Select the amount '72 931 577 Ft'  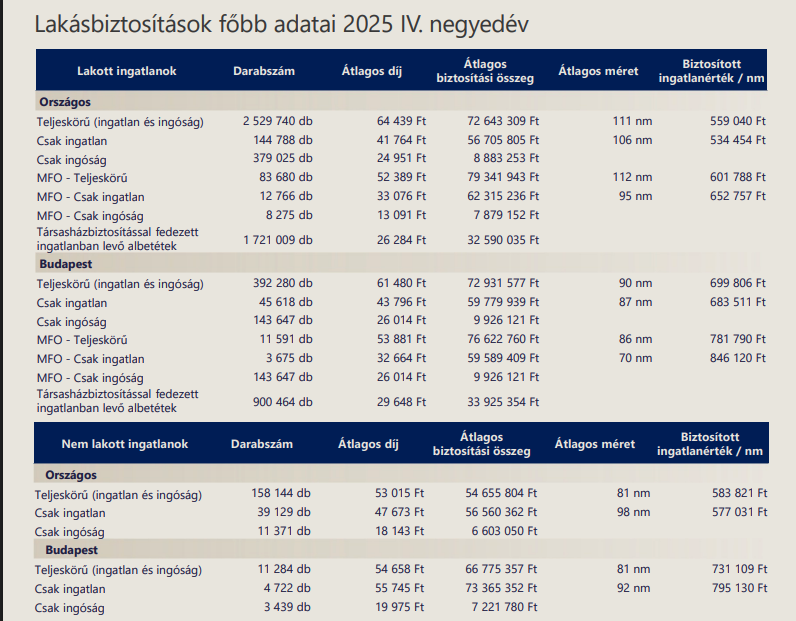coord(503,283)
